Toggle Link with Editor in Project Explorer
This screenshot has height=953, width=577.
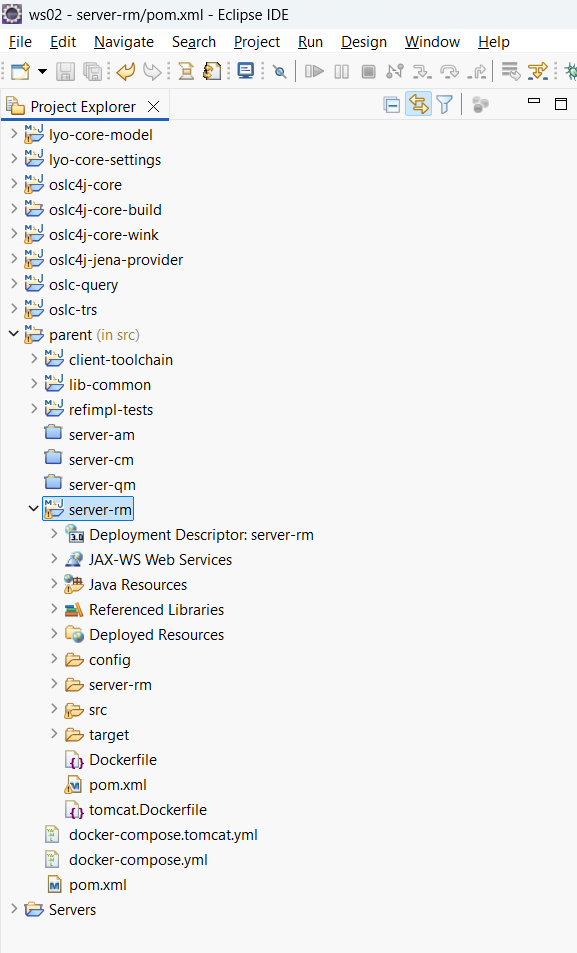(x=418, y=105)
